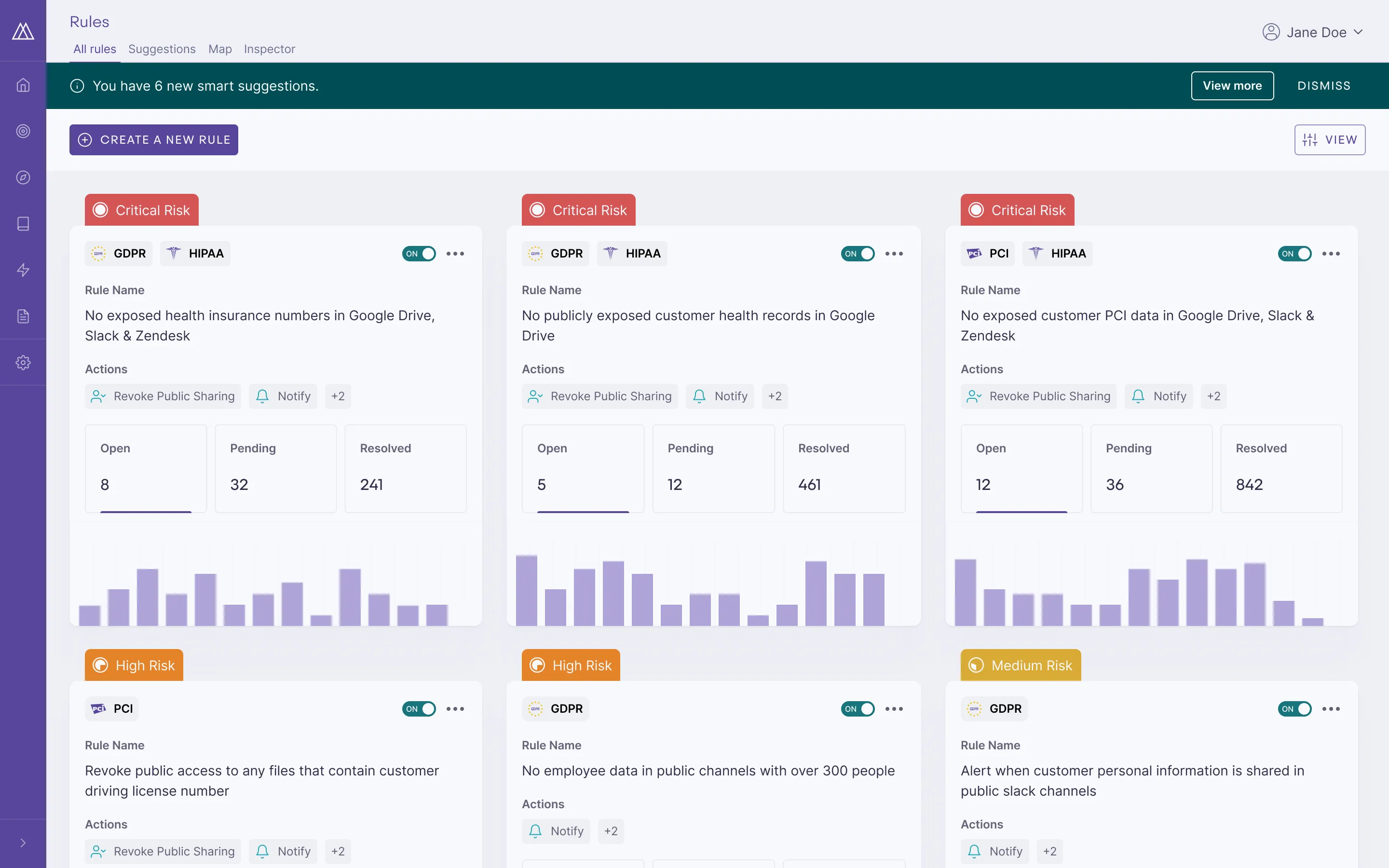Open the document icon in the sidebar
The height and width of the screenshot is (868, 1389).
tap(23, 316)
